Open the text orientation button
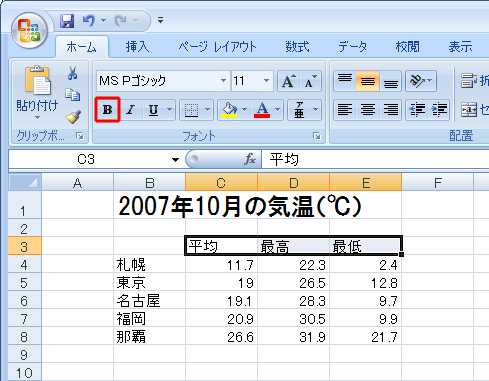 421,81
